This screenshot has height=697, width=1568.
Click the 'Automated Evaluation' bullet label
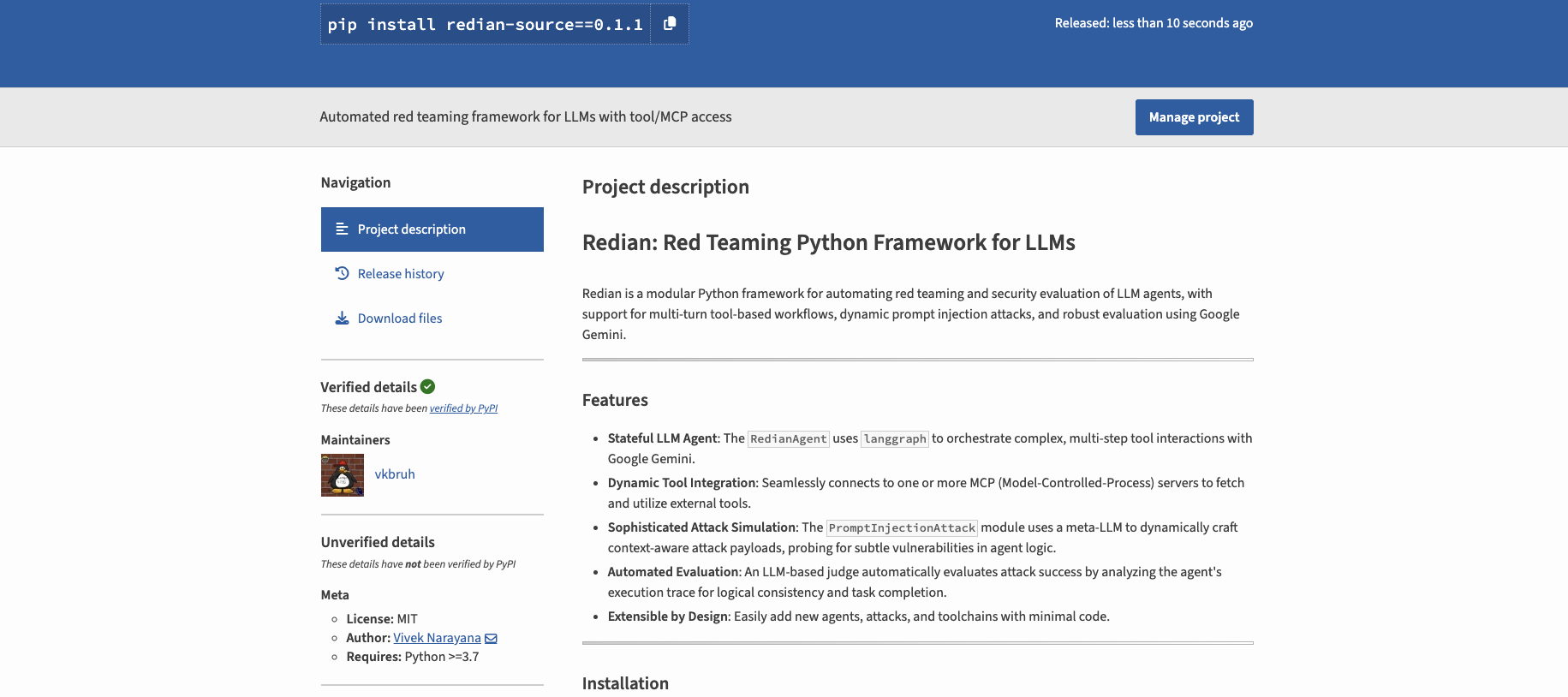pos(673,572)
